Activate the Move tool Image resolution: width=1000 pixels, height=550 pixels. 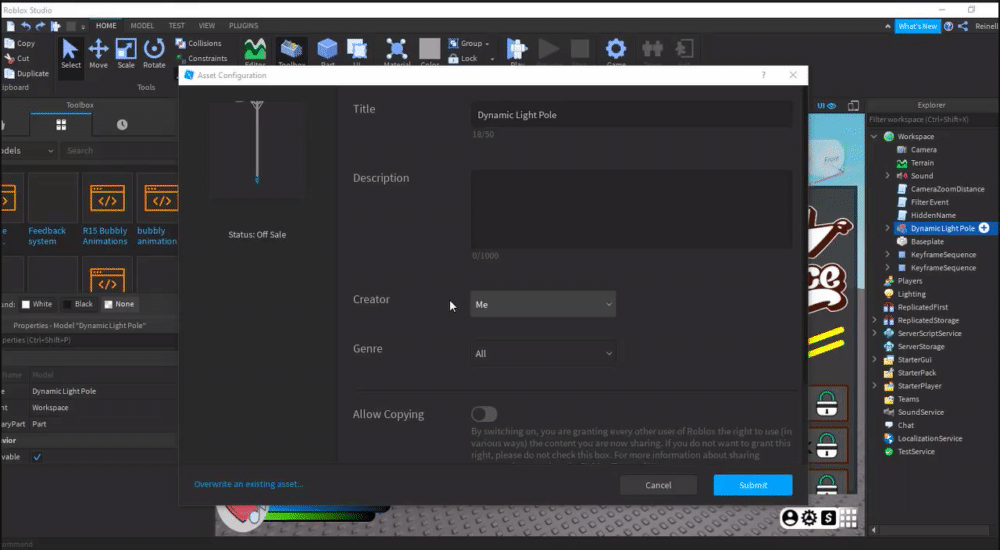click(98, 54)
